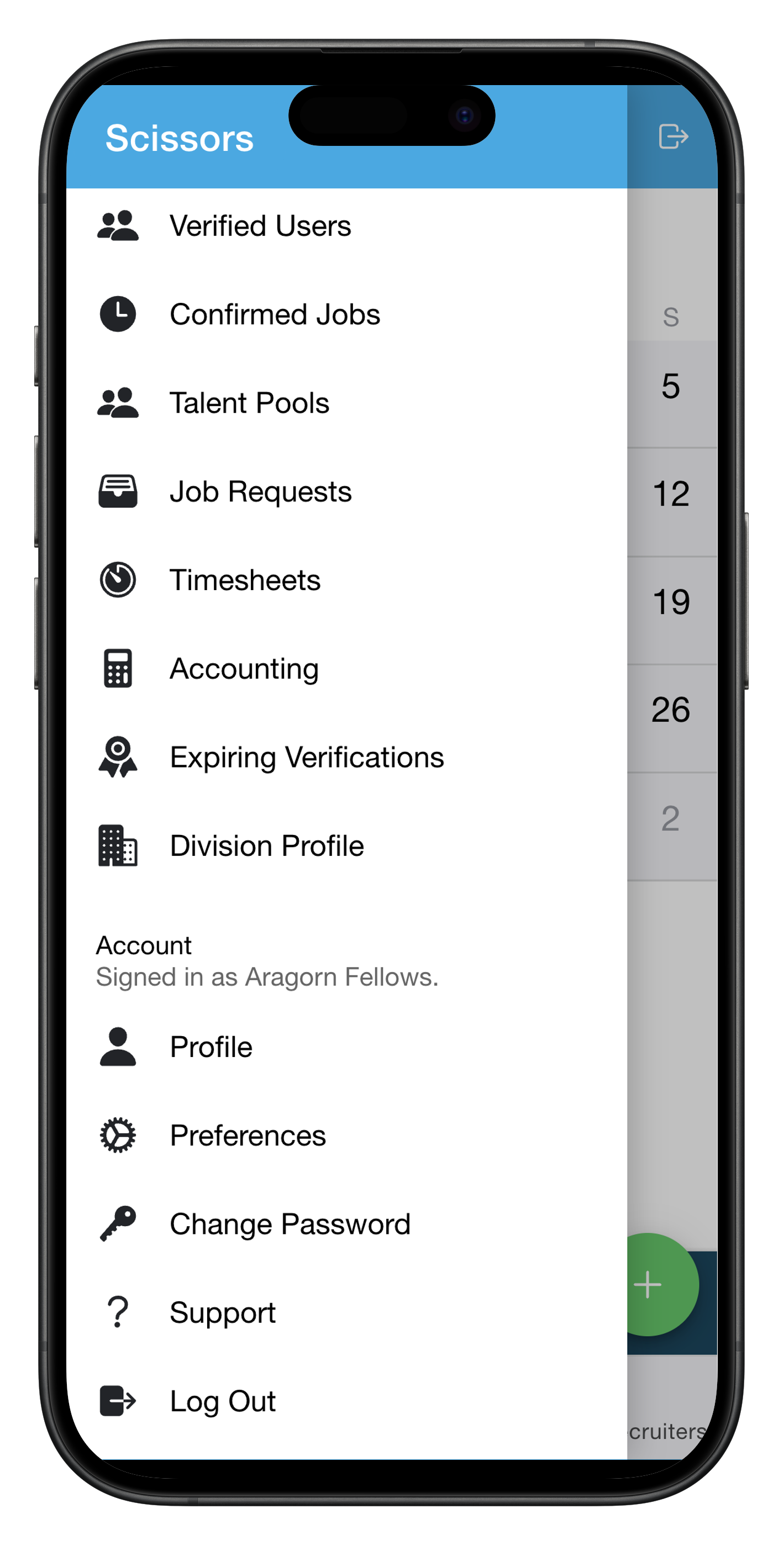Tap the Scissors app title

point(180,139)
